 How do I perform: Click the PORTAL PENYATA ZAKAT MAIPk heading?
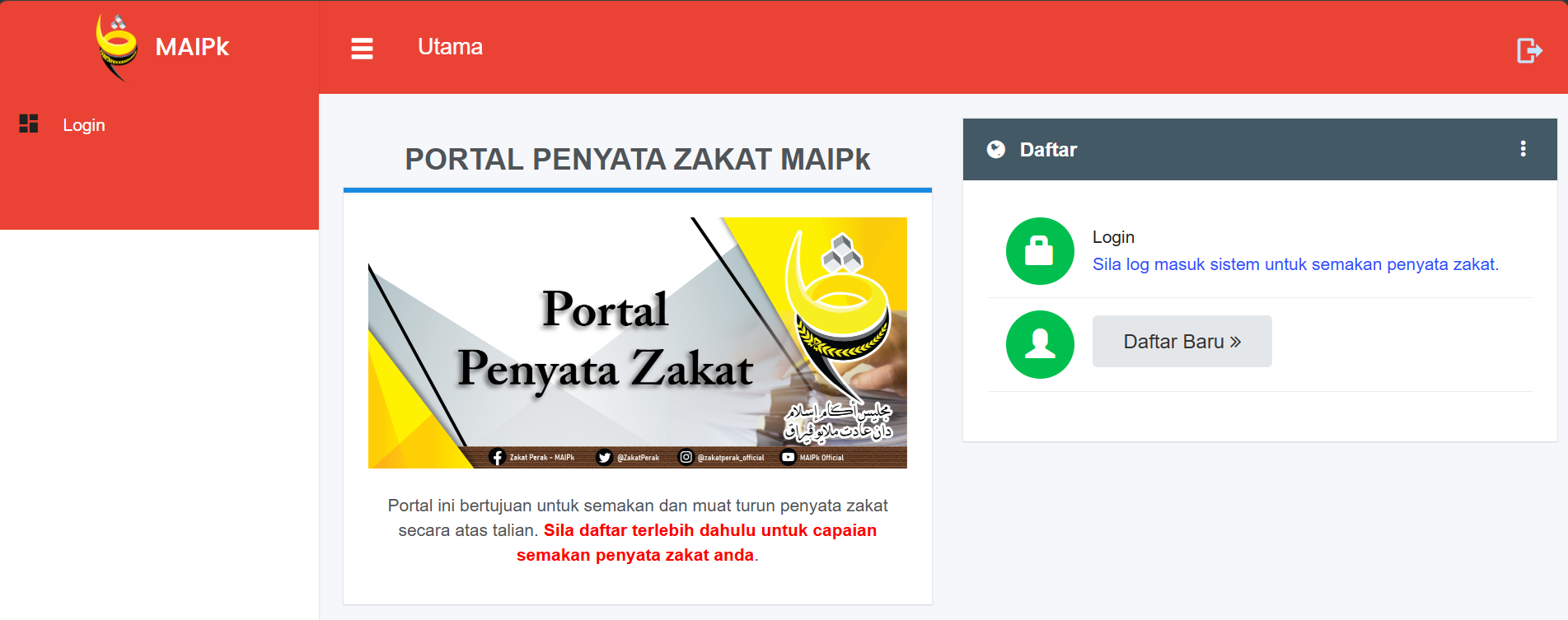pos(637,159)
